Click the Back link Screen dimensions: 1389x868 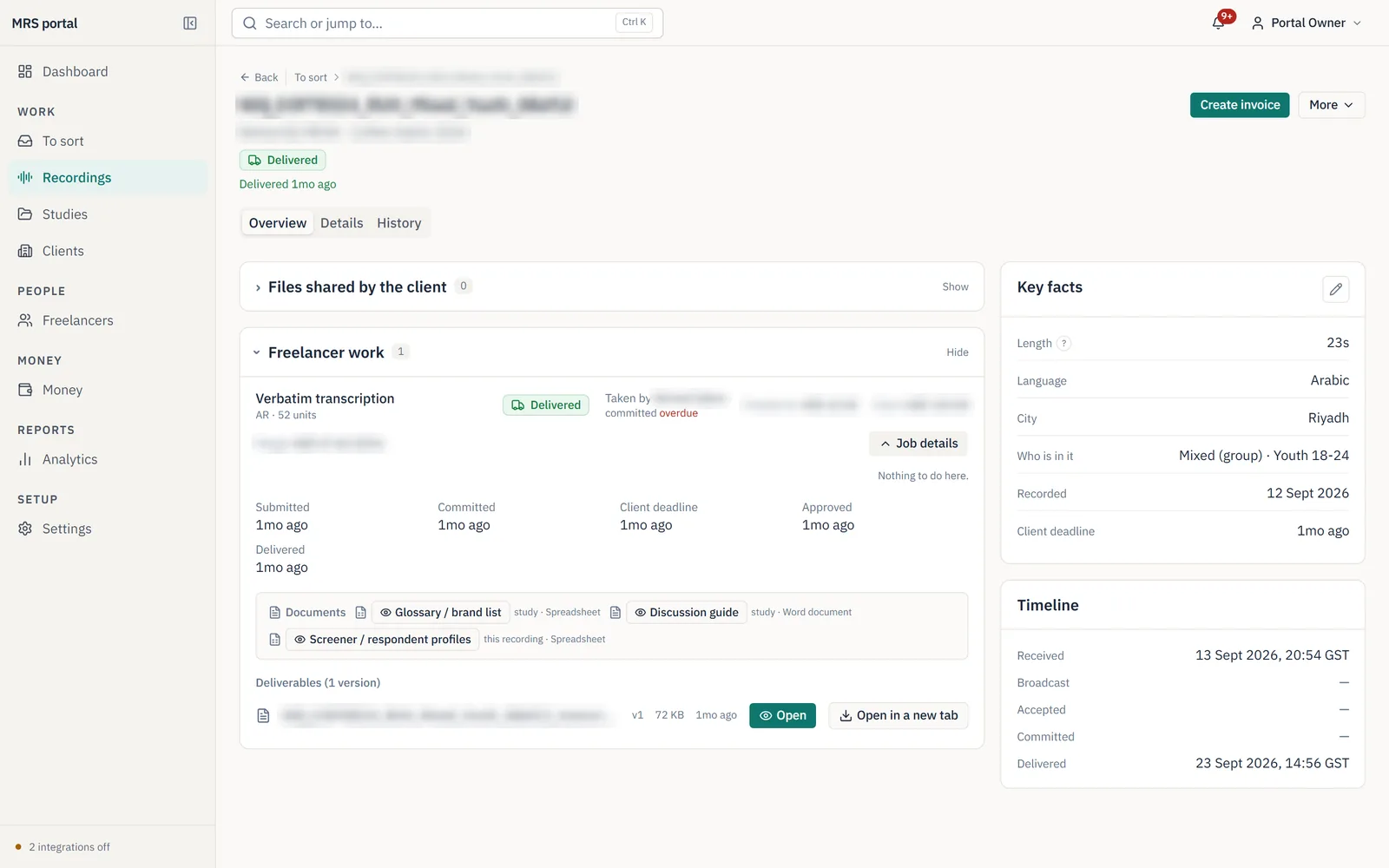pyautogui.click(x=259, y=77)
